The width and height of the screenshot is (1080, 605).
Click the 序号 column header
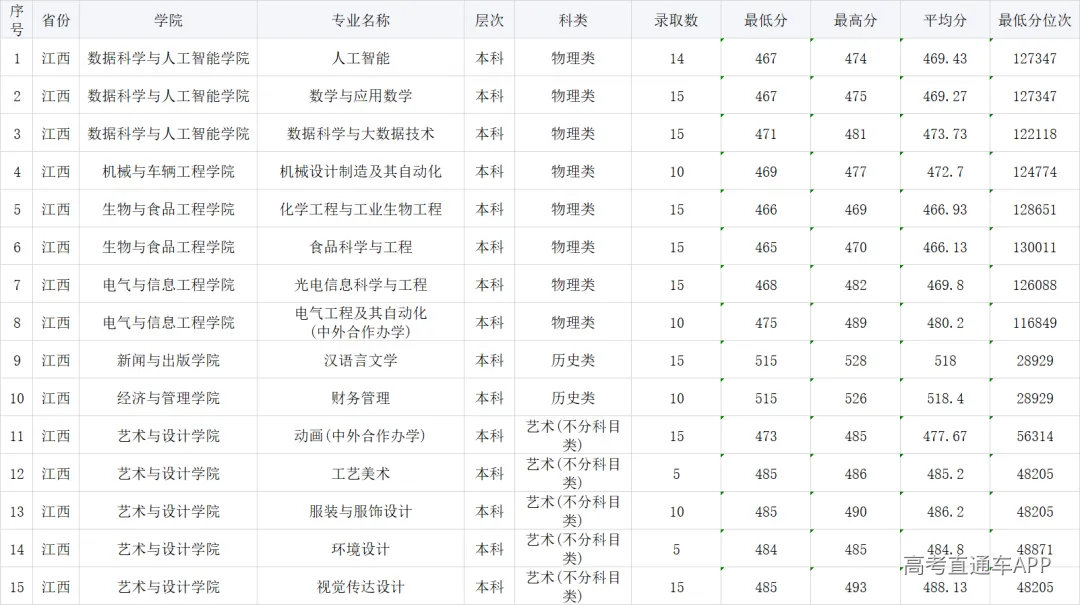point(17,20)
